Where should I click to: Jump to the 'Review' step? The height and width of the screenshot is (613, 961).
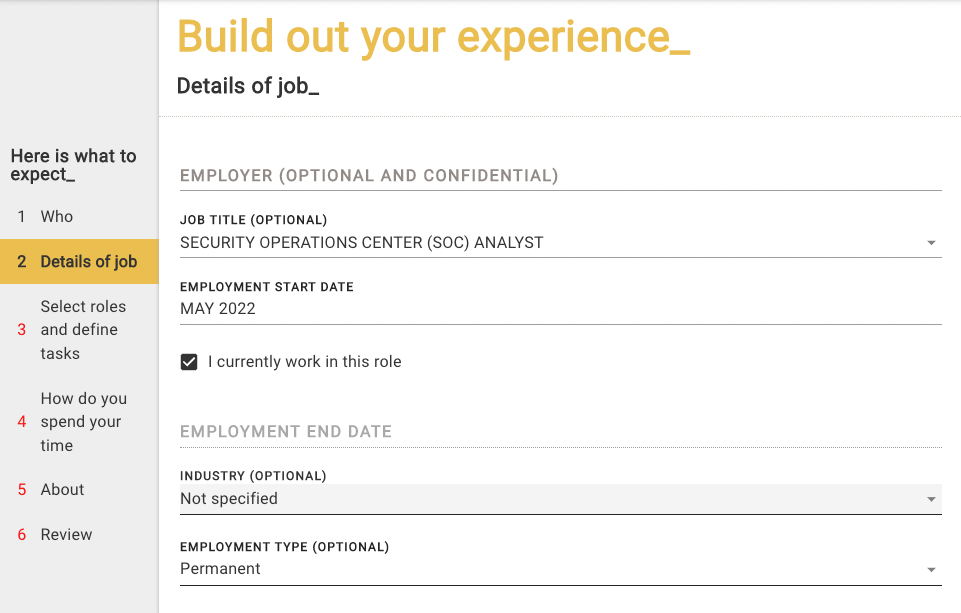click(x=66, y=535)
